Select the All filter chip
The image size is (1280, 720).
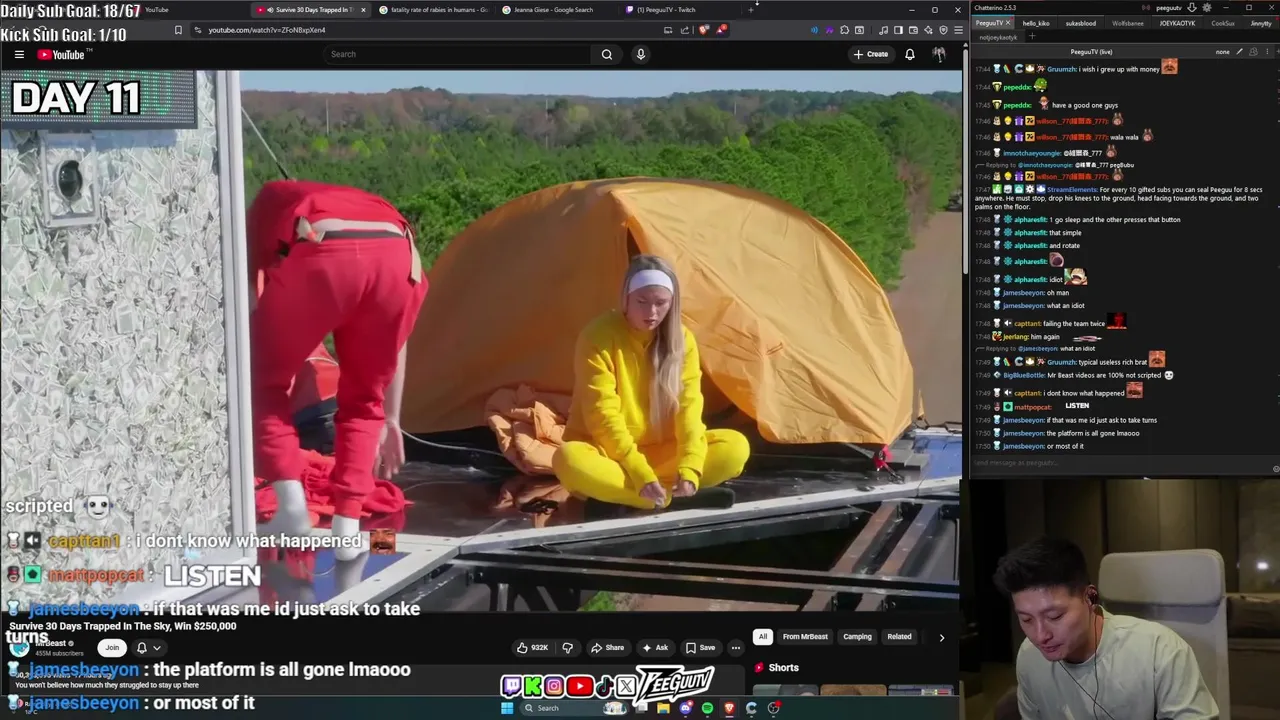(x=763, y=637)
